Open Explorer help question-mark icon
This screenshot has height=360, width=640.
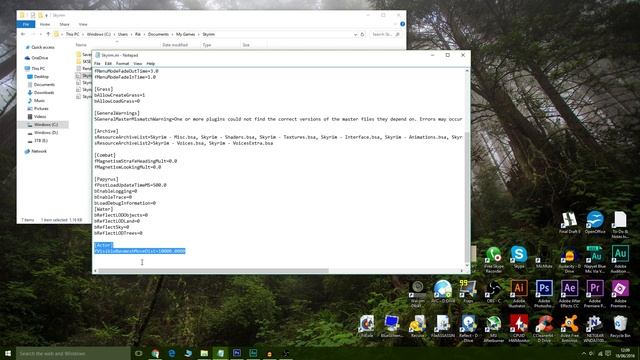tap(402, 24)
